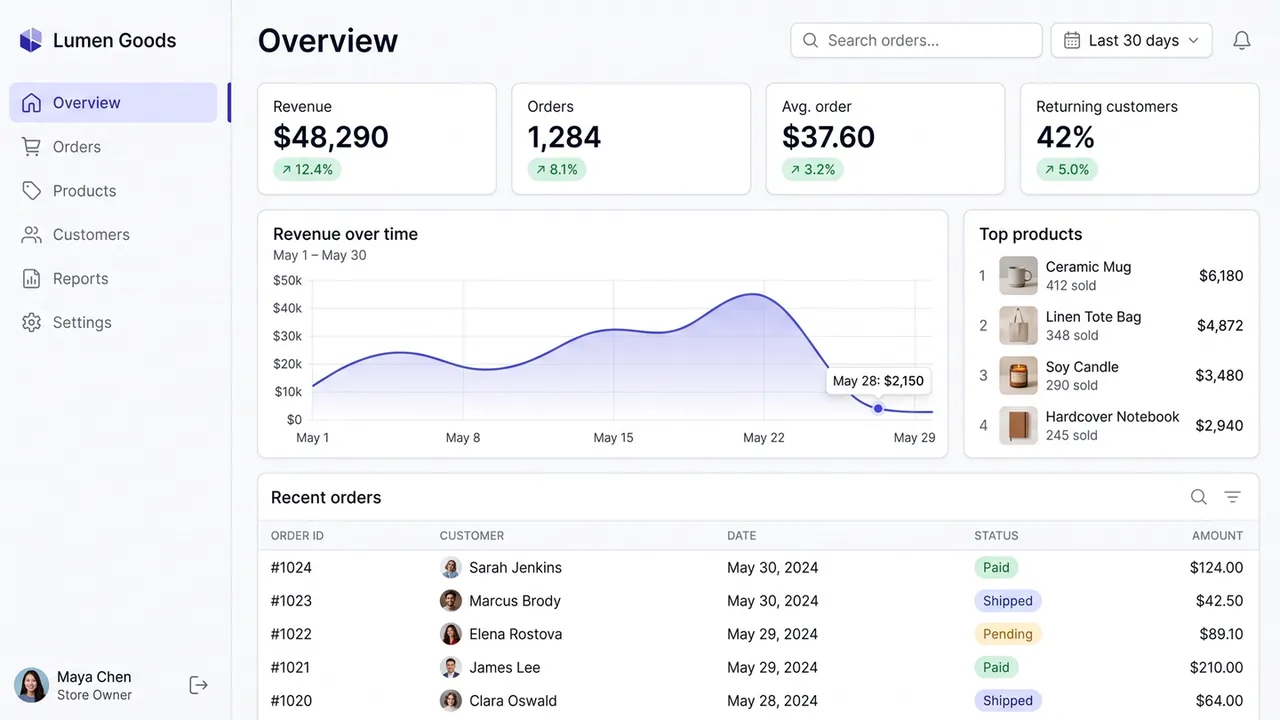Click James Lee's avatar in orders
Image resolution: width=1280 pixels, height=720 pixels.
[451, 668]
